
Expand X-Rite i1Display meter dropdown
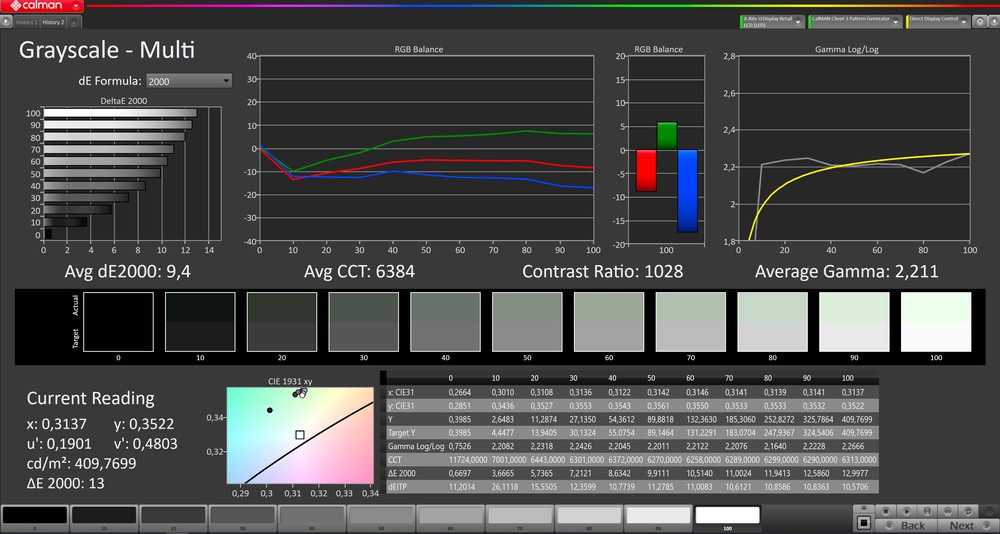797,20
